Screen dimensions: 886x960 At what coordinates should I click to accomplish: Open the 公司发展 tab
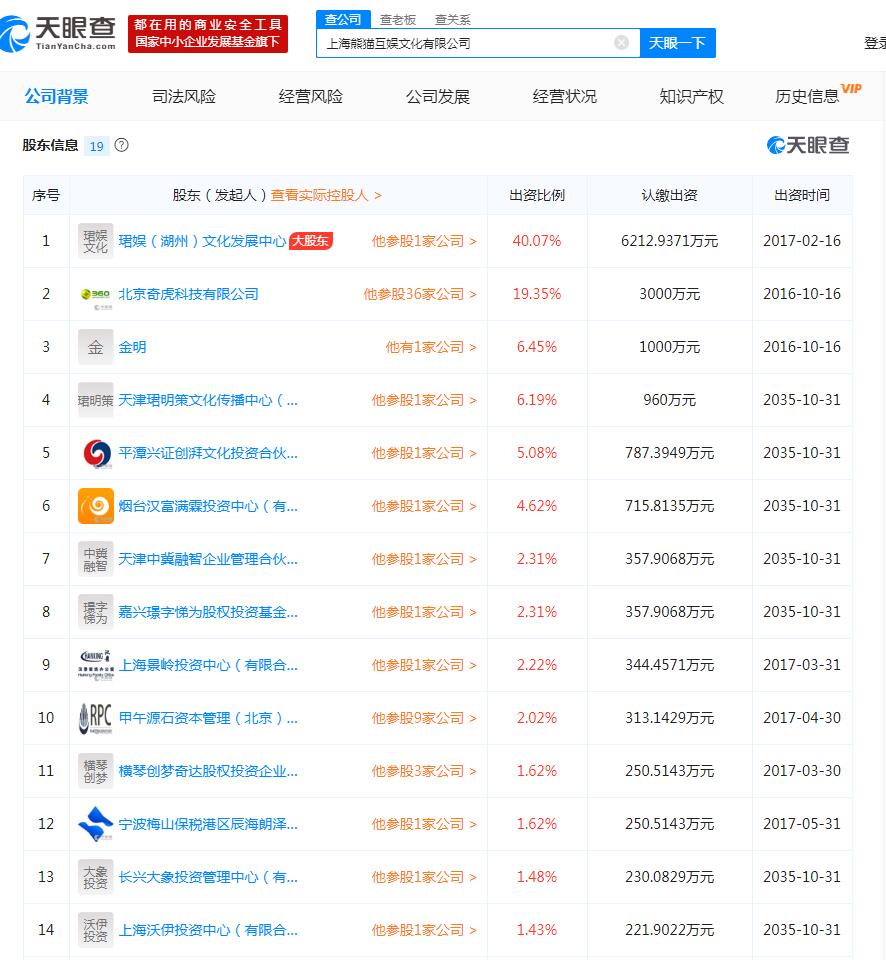(437, 96)
